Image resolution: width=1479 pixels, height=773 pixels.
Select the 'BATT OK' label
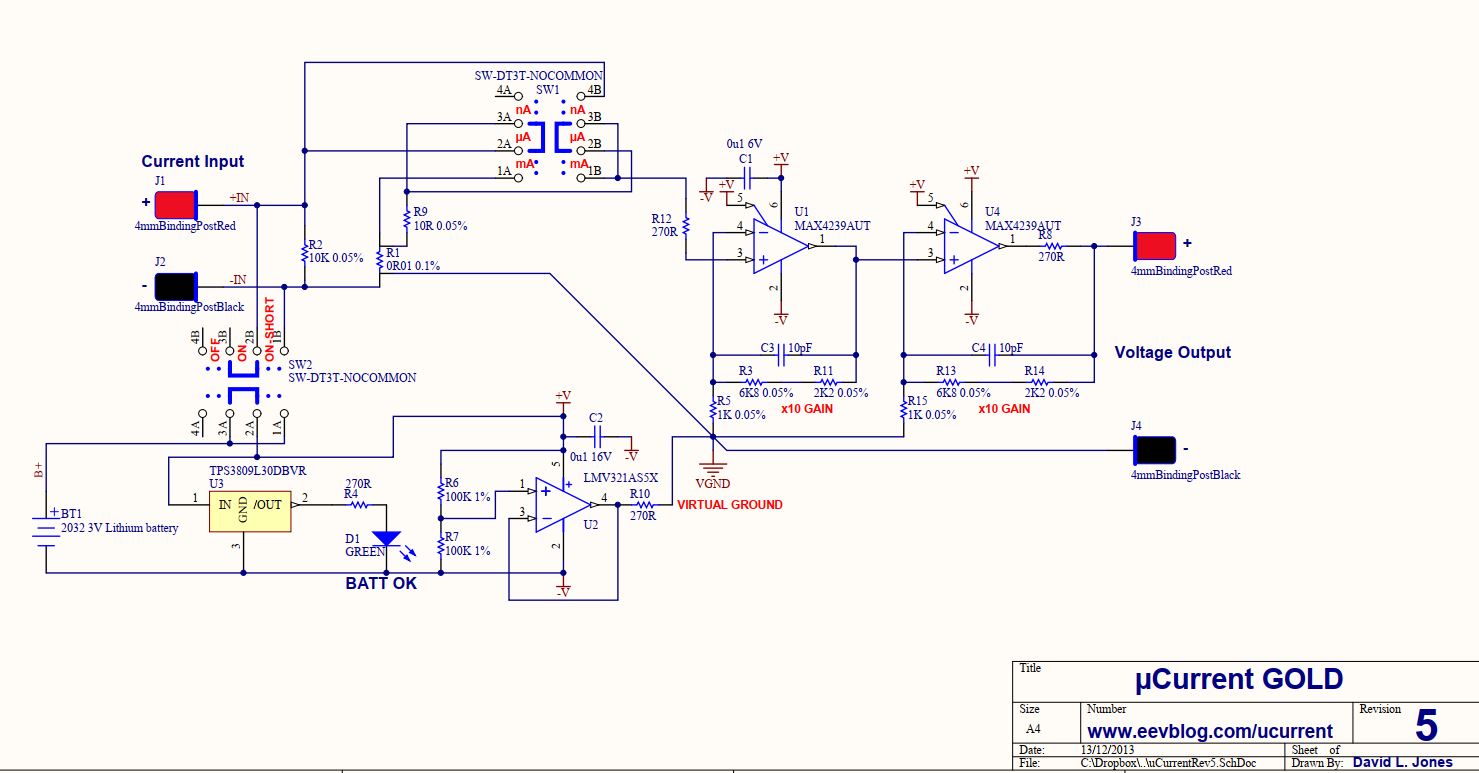pos(381,583)
